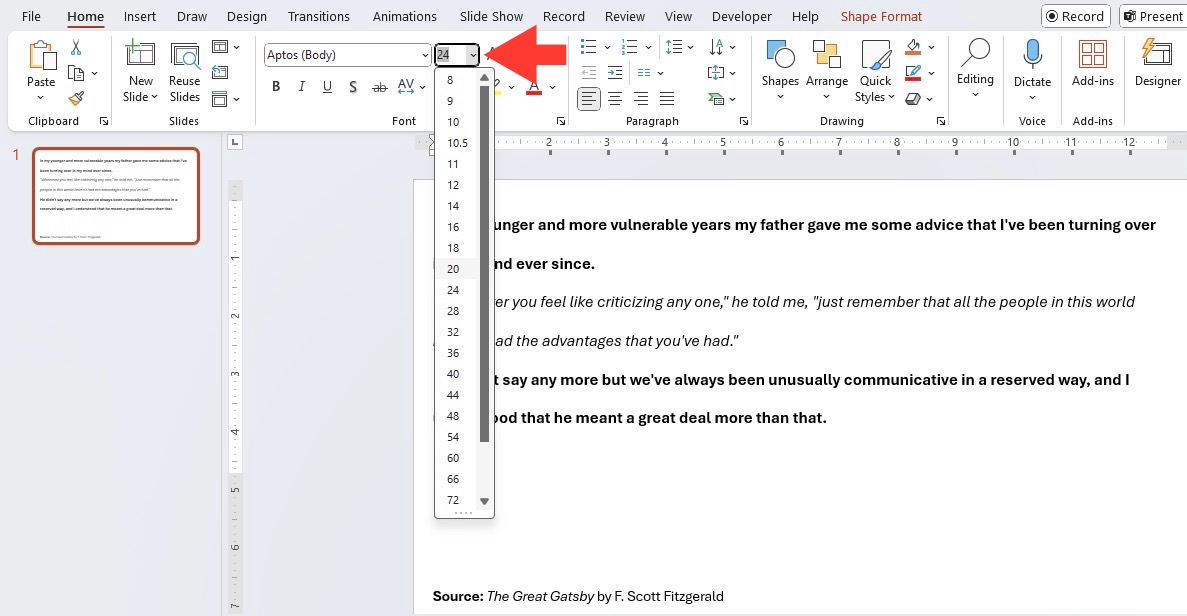Add a New Slide
This screenshot has width=1187, height=616.
pos(140,73)
